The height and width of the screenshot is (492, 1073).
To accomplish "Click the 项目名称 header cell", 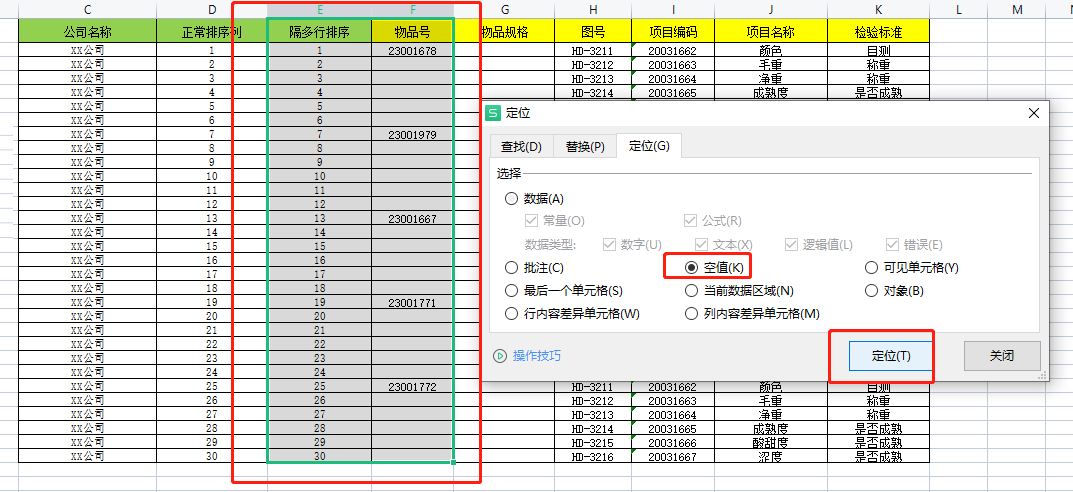I will (771, 31).
